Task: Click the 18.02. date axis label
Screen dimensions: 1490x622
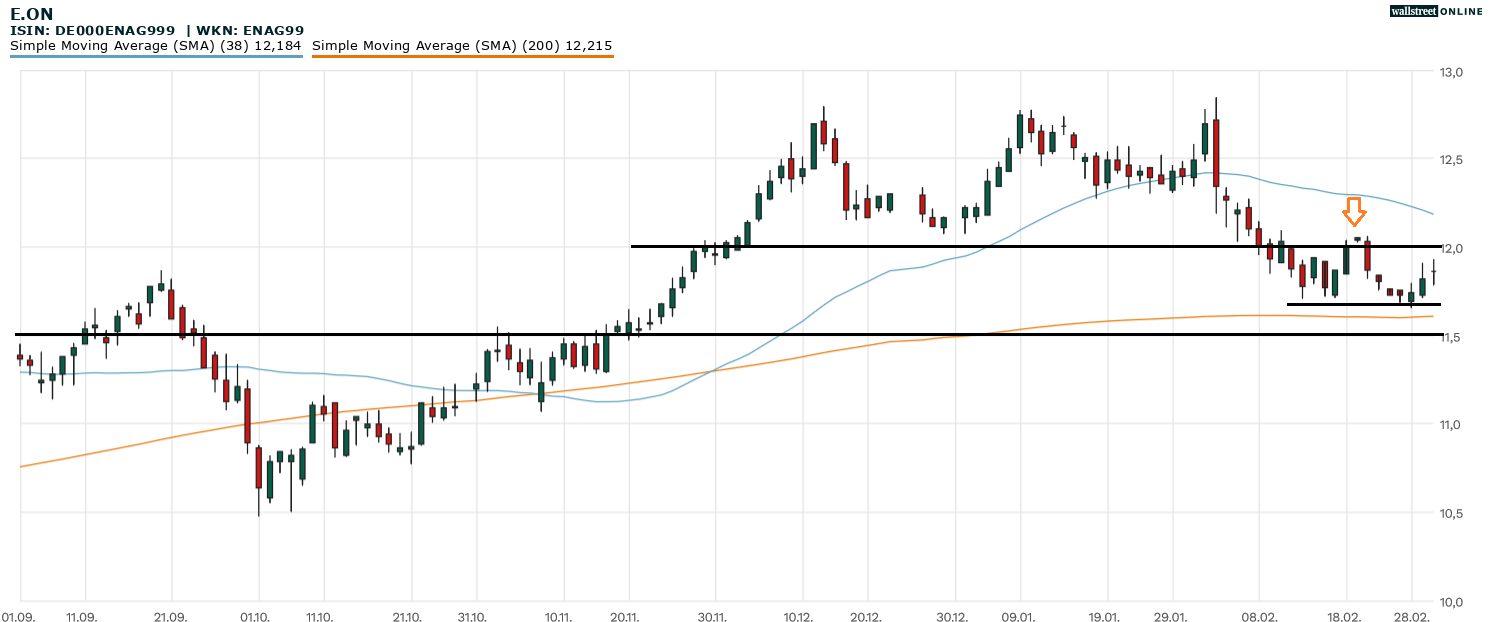Action: tap(1345, 617)
